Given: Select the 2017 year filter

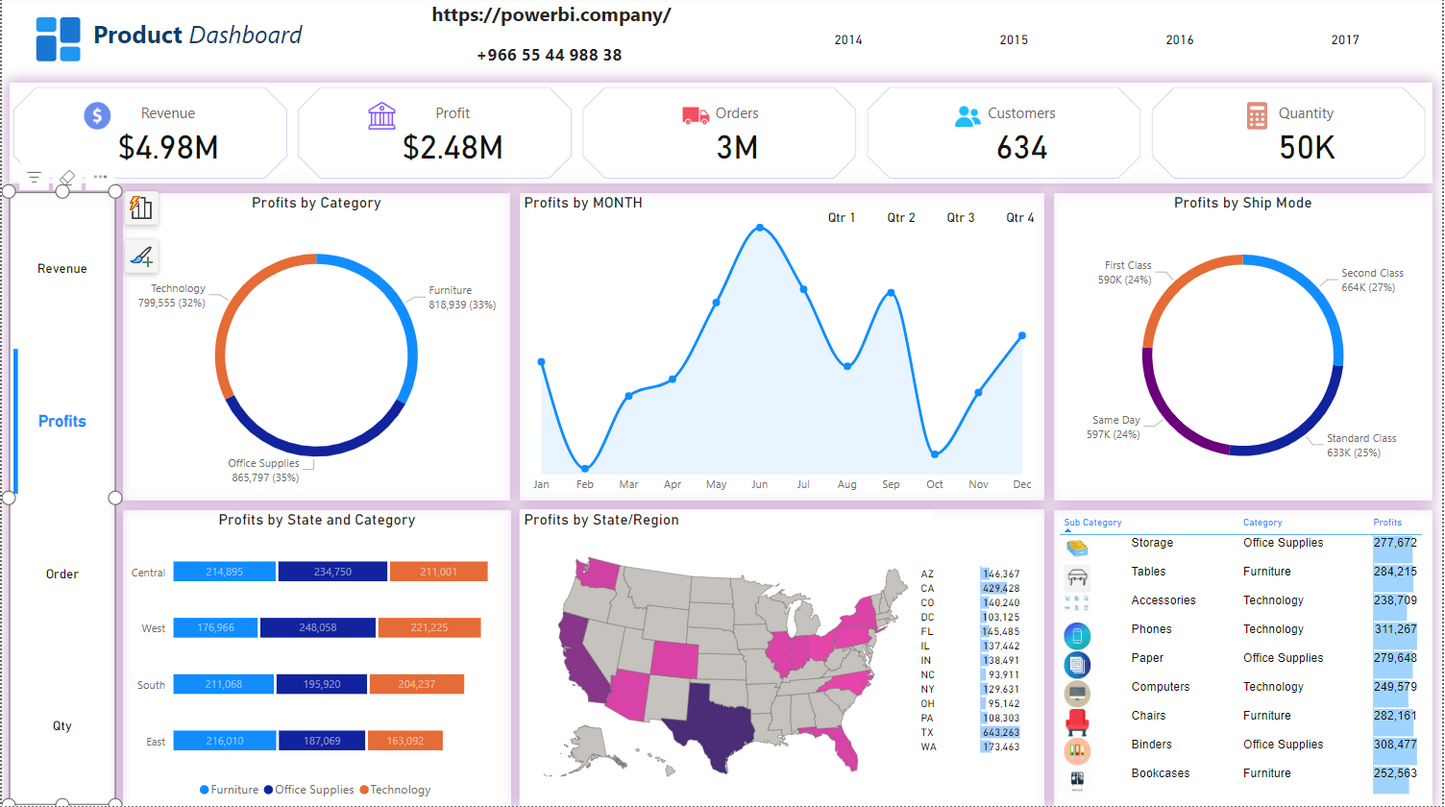Looking at the screenshot, I should [1344, 40].
